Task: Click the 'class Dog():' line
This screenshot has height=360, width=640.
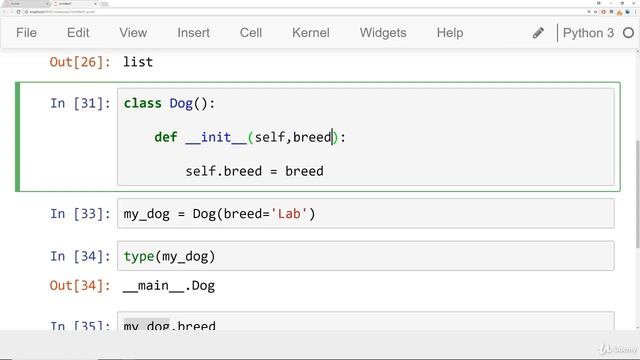Action: (169, 103)
